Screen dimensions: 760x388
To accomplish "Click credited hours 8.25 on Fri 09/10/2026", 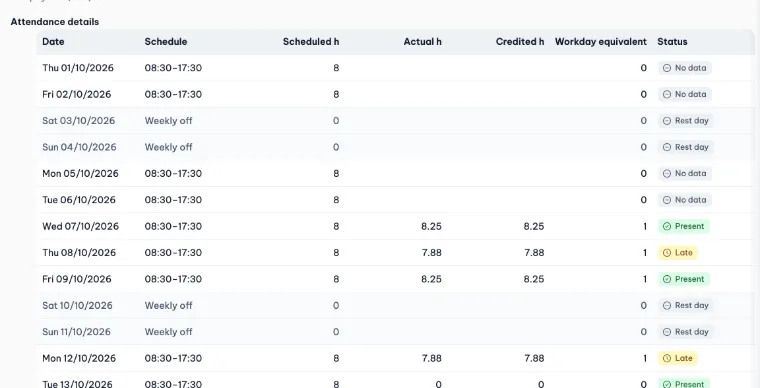I will coord(534,279).
